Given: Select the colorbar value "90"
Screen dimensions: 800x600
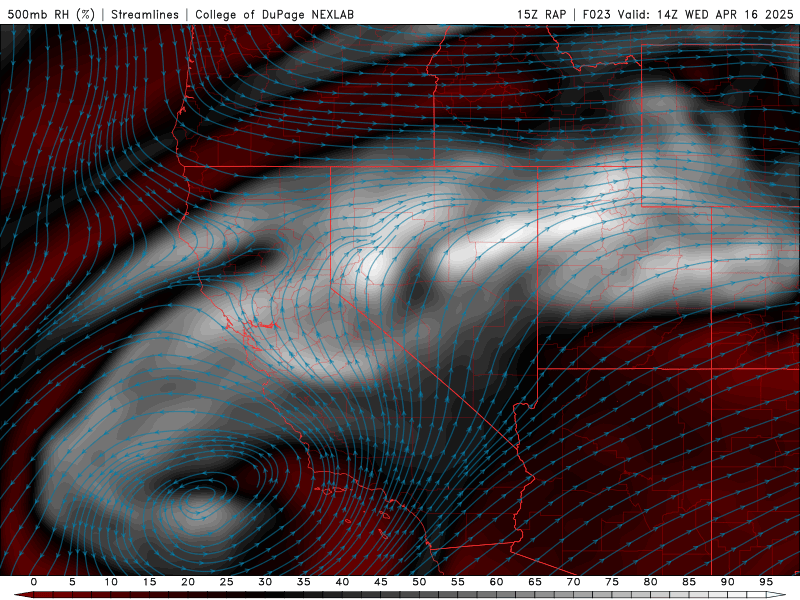Looking at the screenshot, I should click(727, 582).
